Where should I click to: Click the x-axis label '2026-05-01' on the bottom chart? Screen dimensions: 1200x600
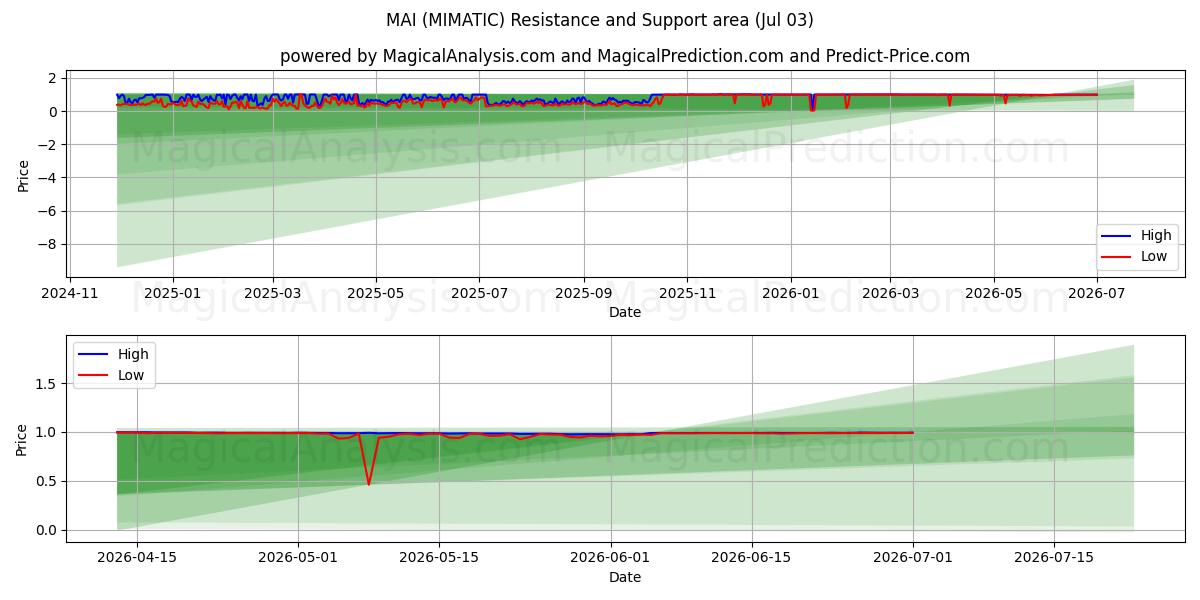click(298, 559)
